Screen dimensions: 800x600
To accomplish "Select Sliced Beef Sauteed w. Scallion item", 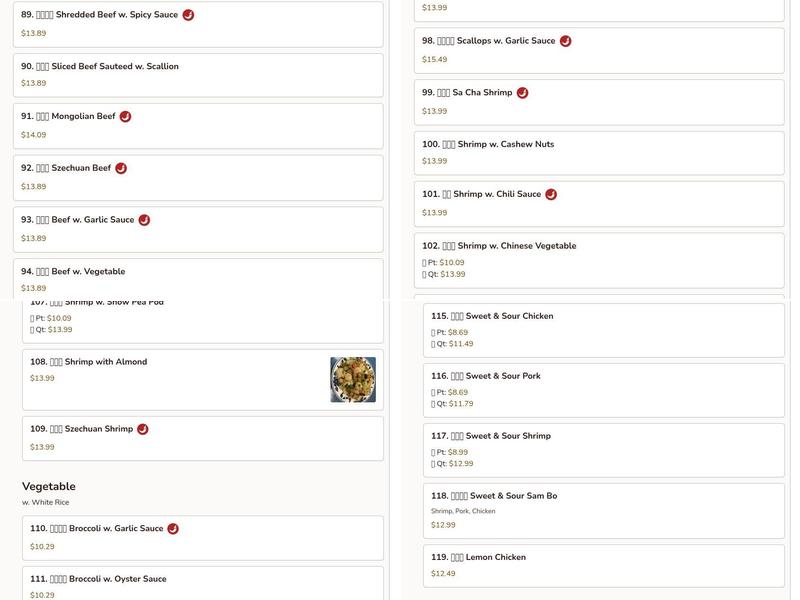I will tap(198, 75).
